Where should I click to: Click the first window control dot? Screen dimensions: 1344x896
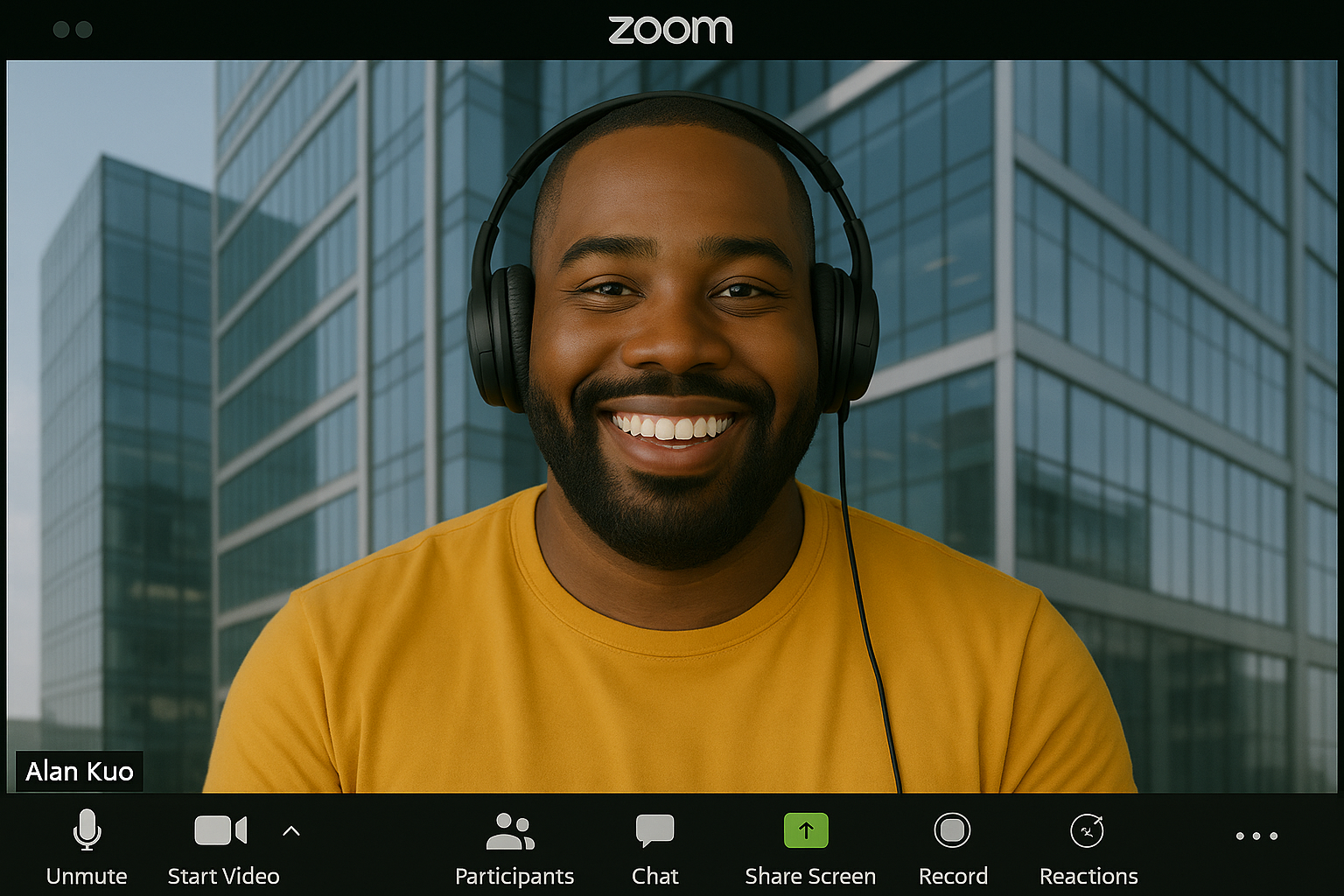[61, 30]
